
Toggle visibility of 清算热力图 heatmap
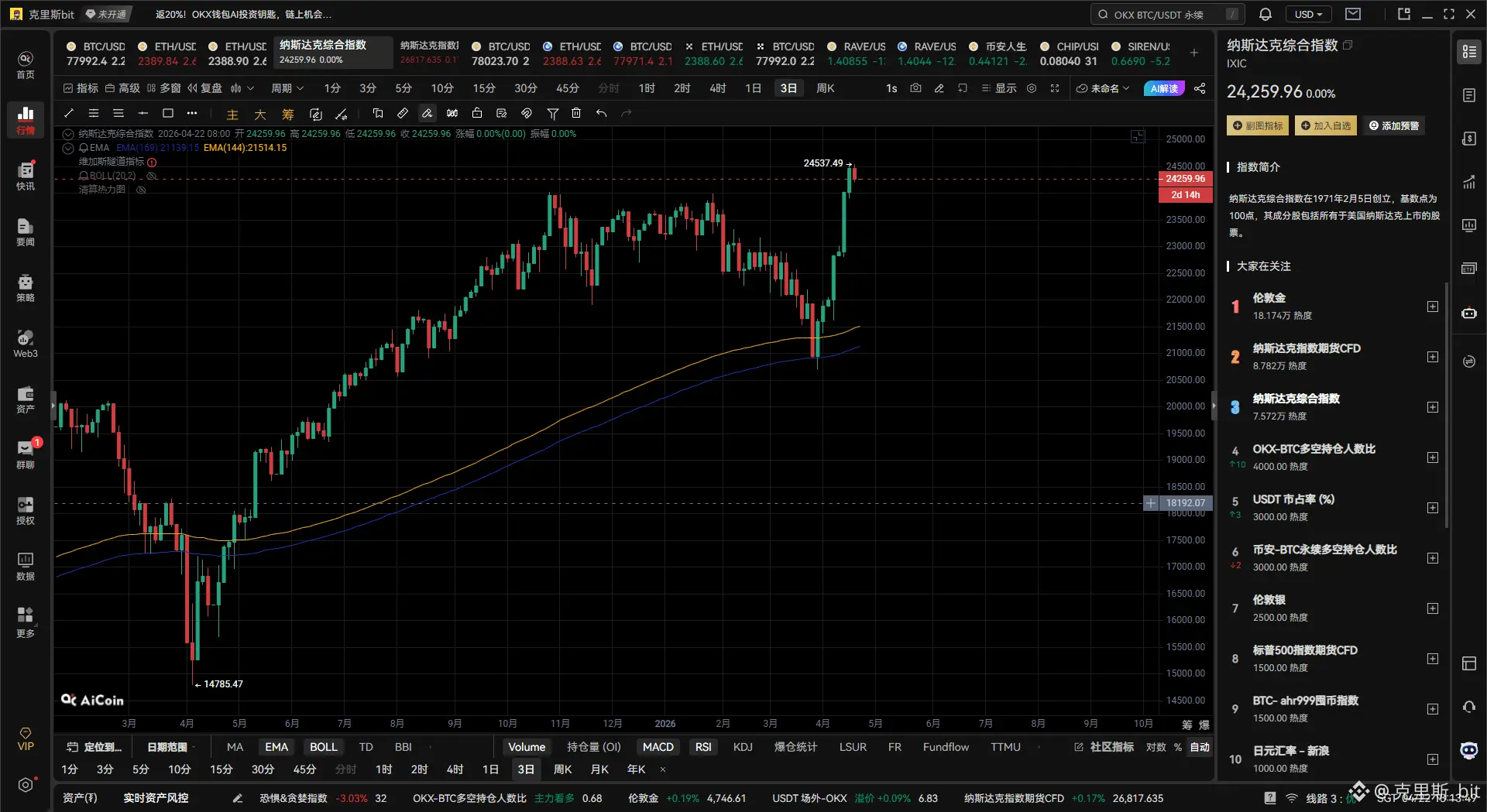pos(141,190)
